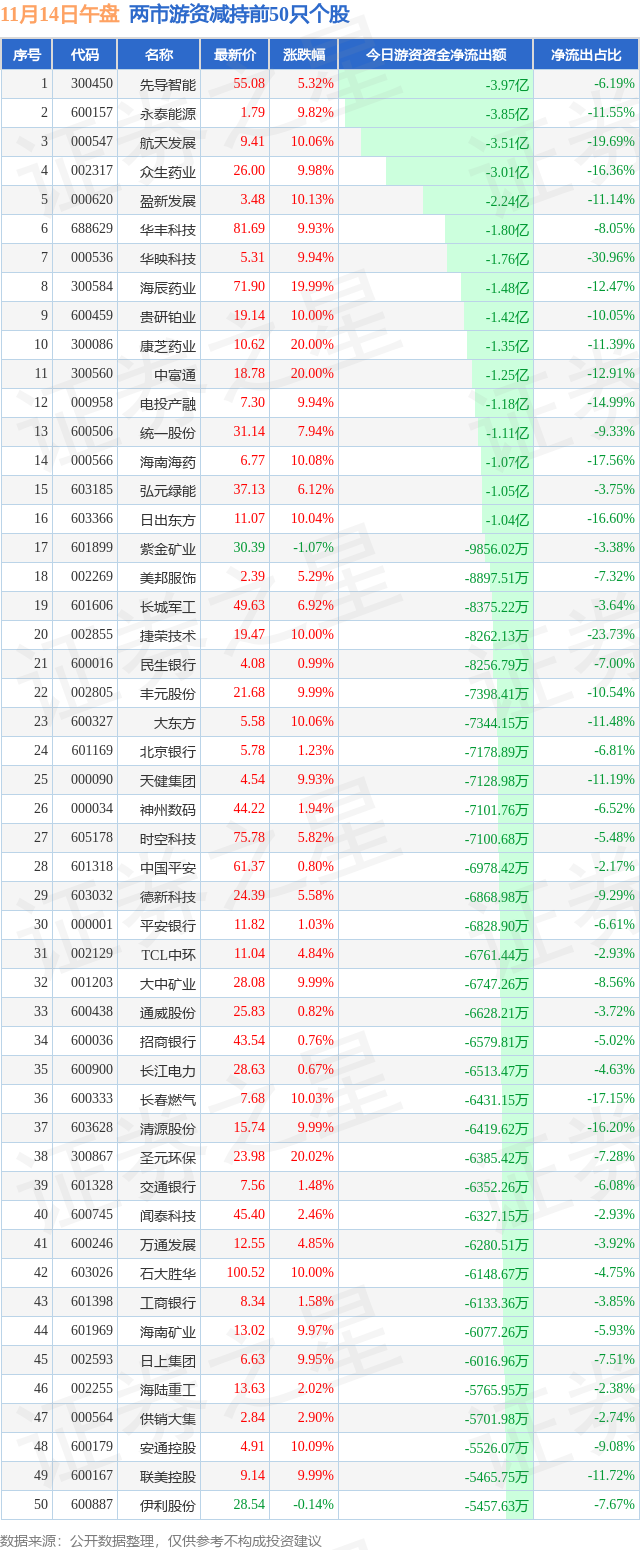Click code 600900 for 长江电力
640x1550 pixels.
[92, 1070]
